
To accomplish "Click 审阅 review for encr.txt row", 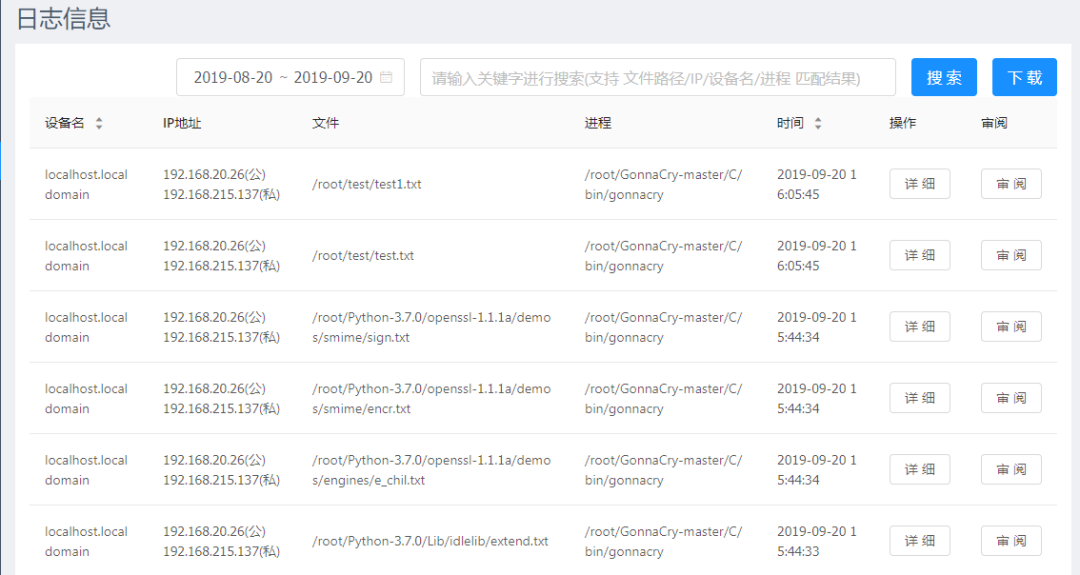I will tap(1011, 398).
